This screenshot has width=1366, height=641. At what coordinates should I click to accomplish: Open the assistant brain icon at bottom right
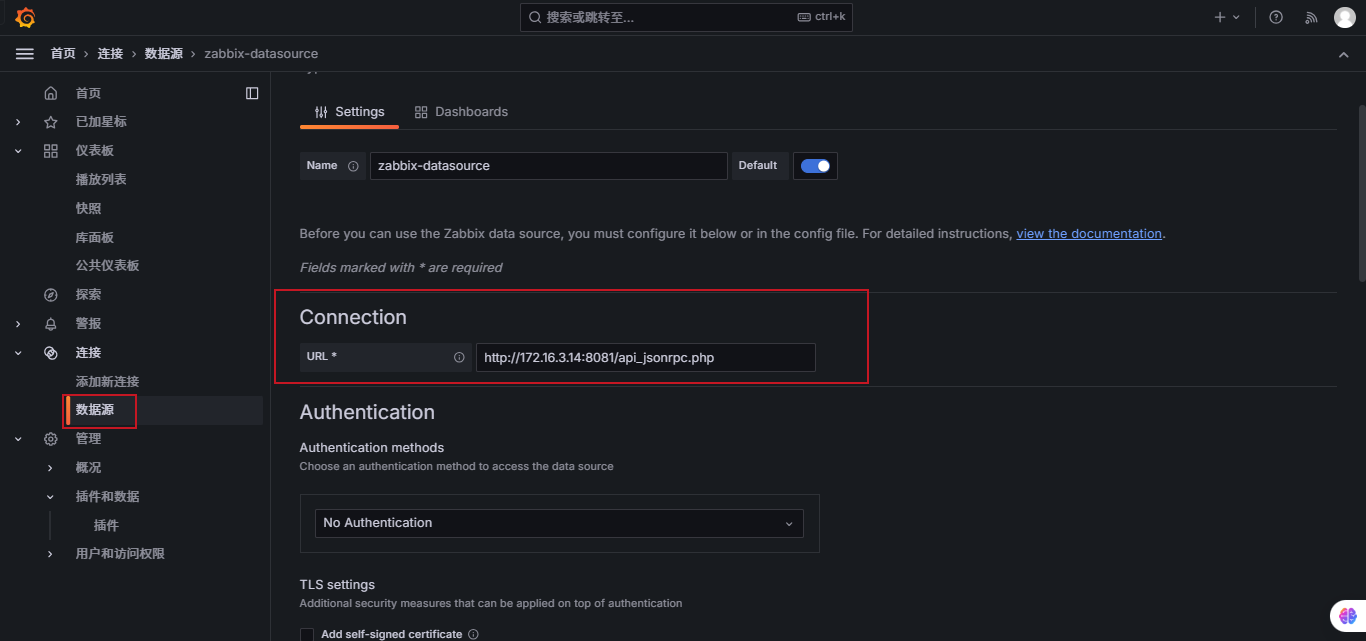(x=1347, y=617)
